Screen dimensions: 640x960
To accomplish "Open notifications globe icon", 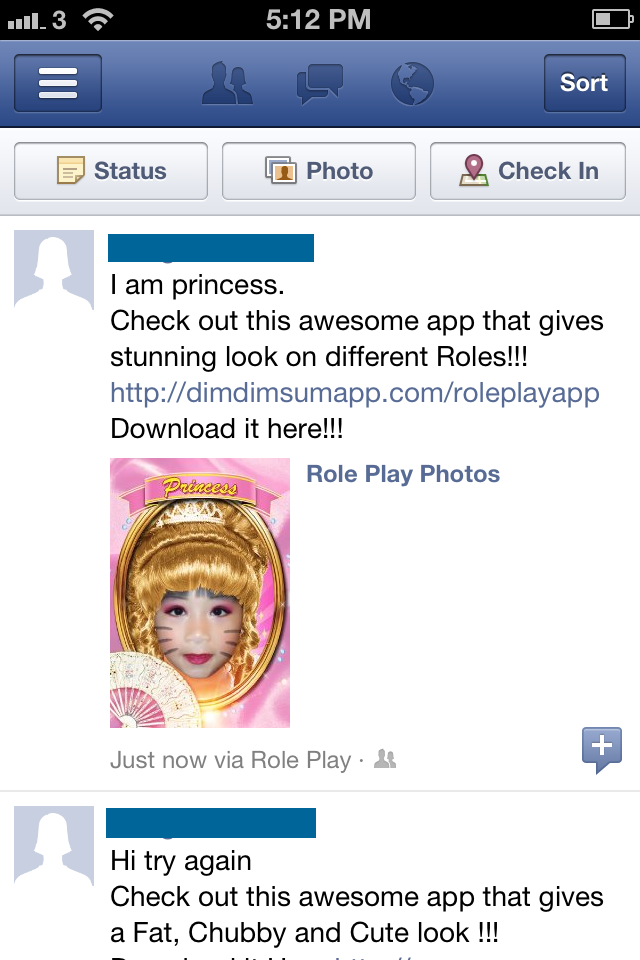I will click(411, 83).
